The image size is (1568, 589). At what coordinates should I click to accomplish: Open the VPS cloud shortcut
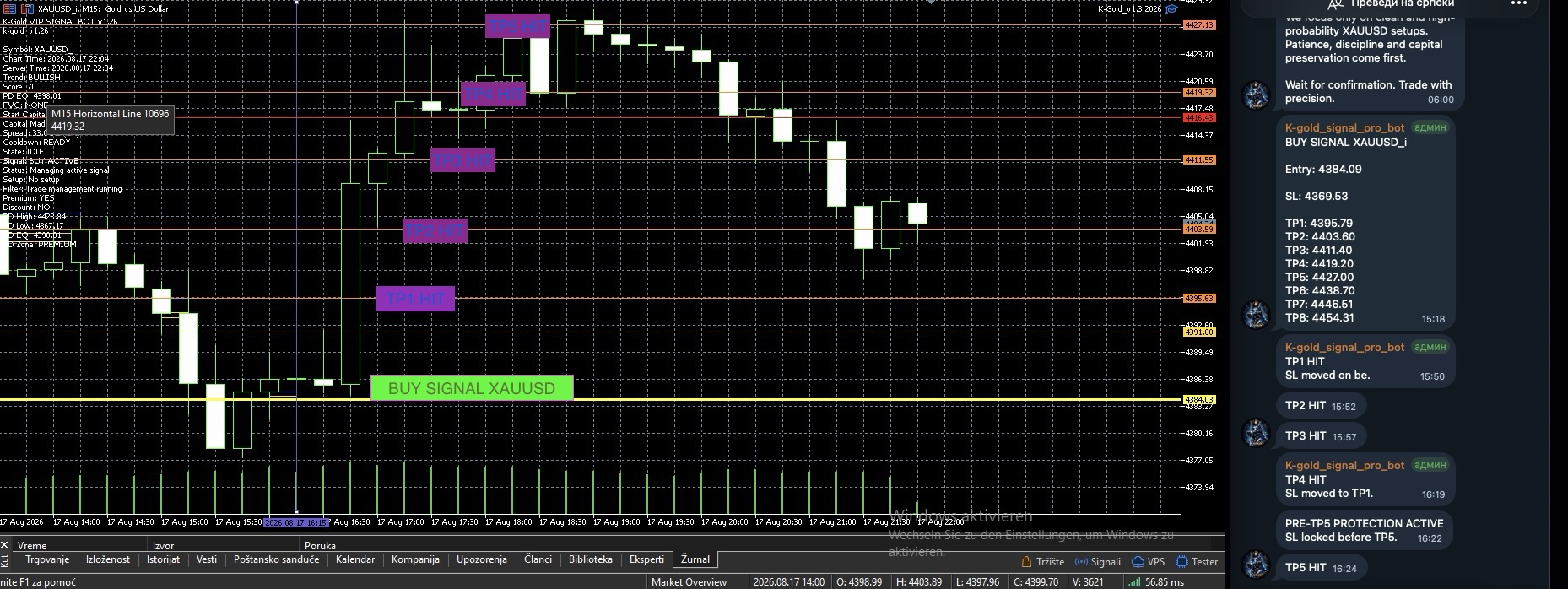(1148, 562)
